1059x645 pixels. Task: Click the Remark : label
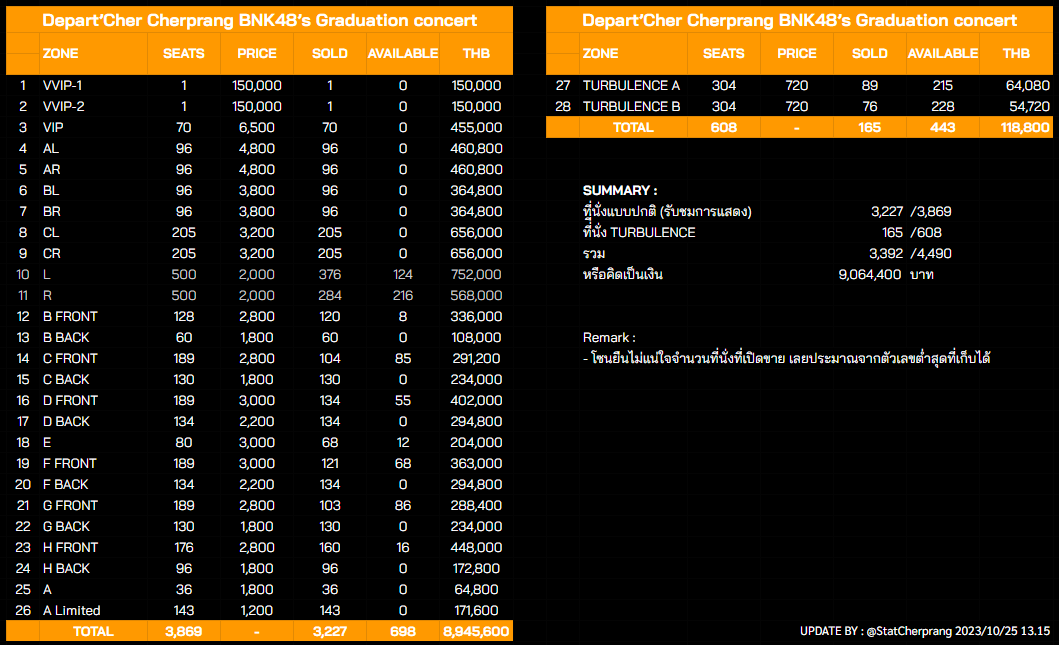[609, 337]
